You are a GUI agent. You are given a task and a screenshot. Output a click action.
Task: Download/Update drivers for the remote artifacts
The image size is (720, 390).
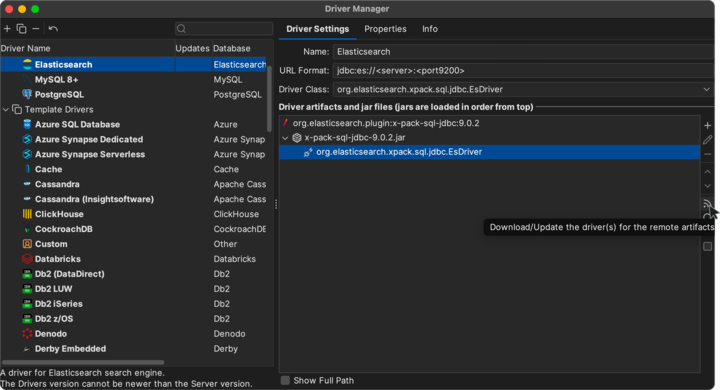click(x=707, y=203)
